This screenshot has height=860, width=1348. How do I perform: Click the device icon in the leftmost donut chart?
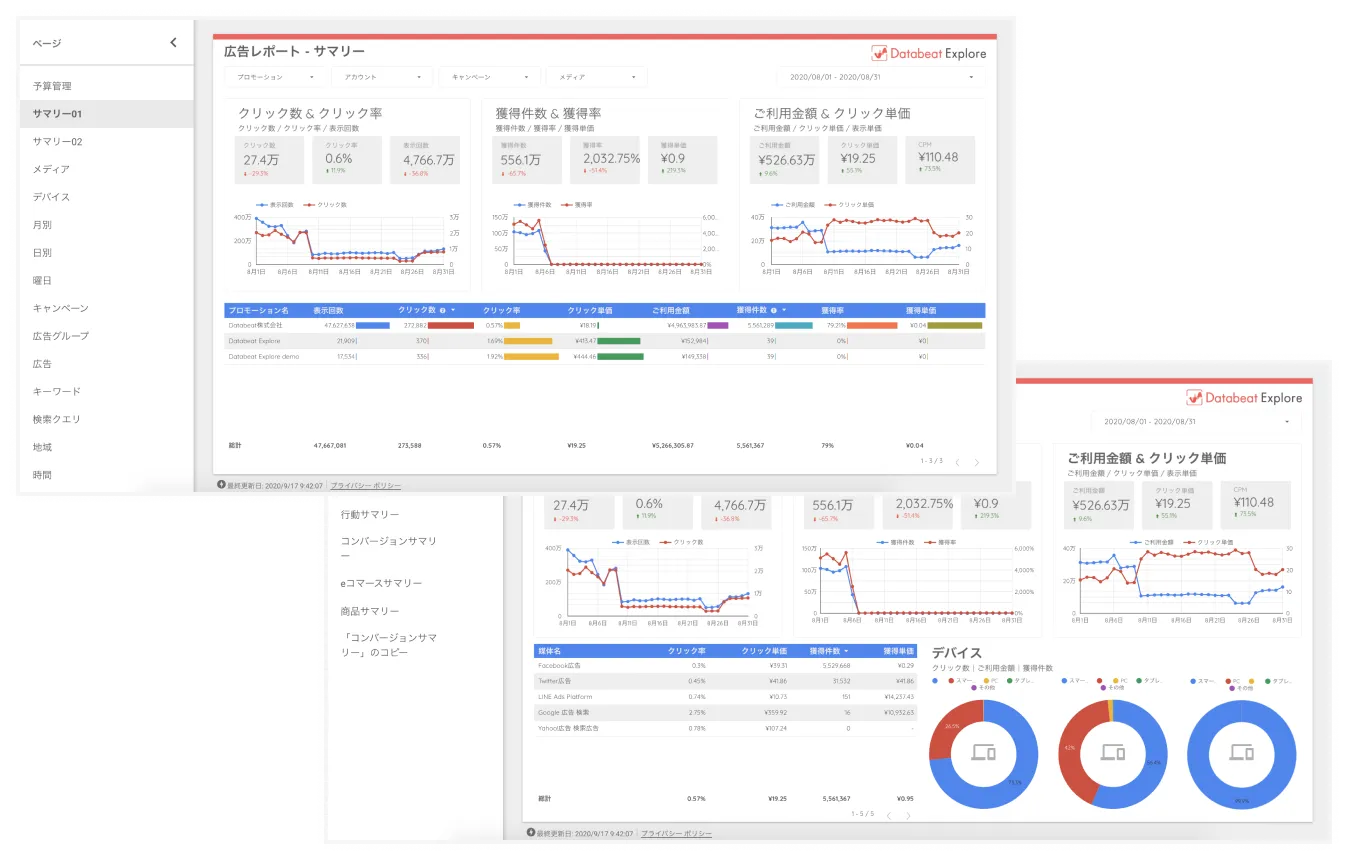(x=983, y=752)
